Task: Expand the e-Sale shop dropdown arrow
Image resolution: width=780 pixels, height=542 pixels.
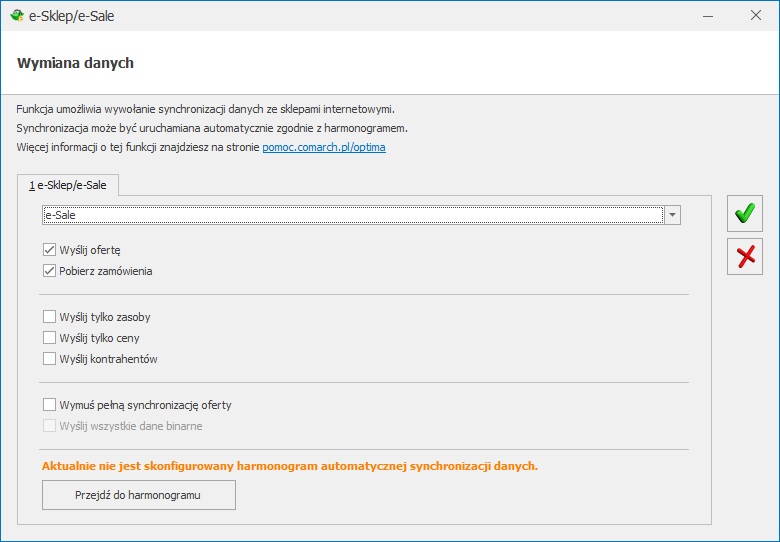Action: [673, 215]
